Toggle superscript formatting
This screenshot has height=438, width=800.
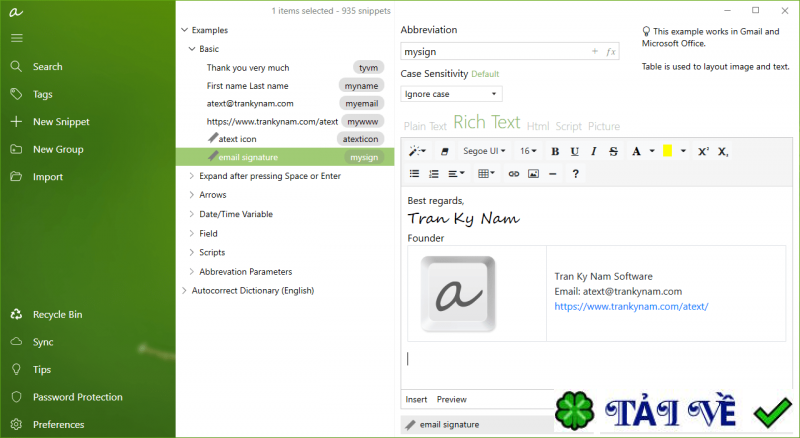(x=703, y=151)
